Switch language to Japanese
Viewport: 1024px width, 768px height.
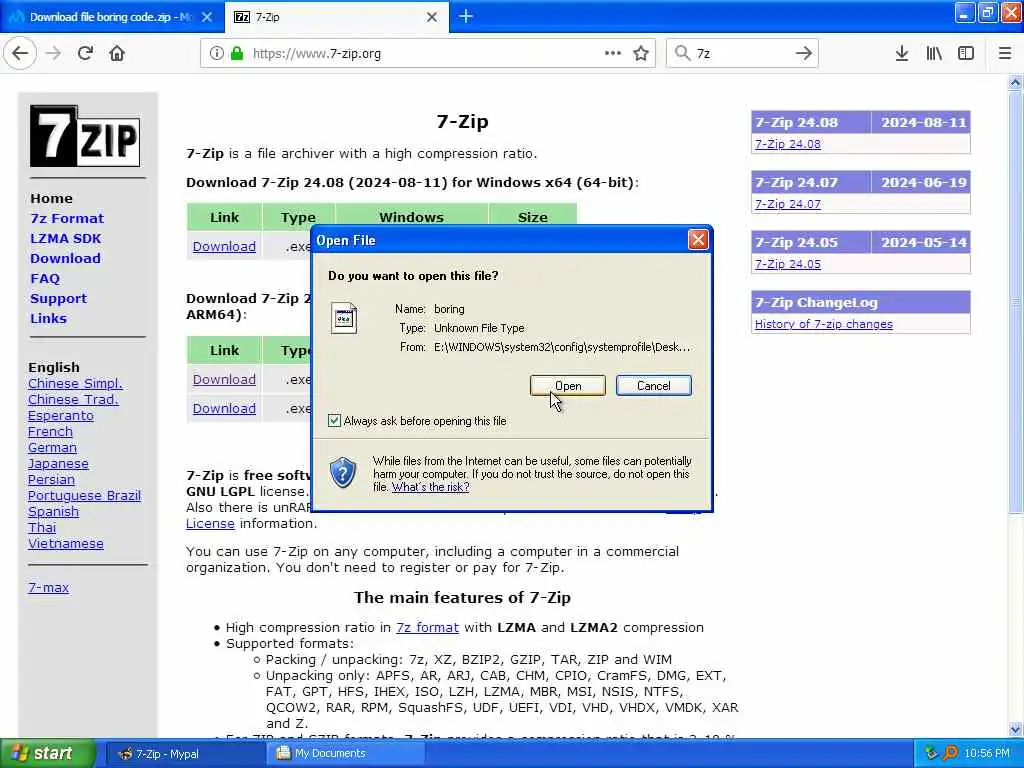point(58,464)
